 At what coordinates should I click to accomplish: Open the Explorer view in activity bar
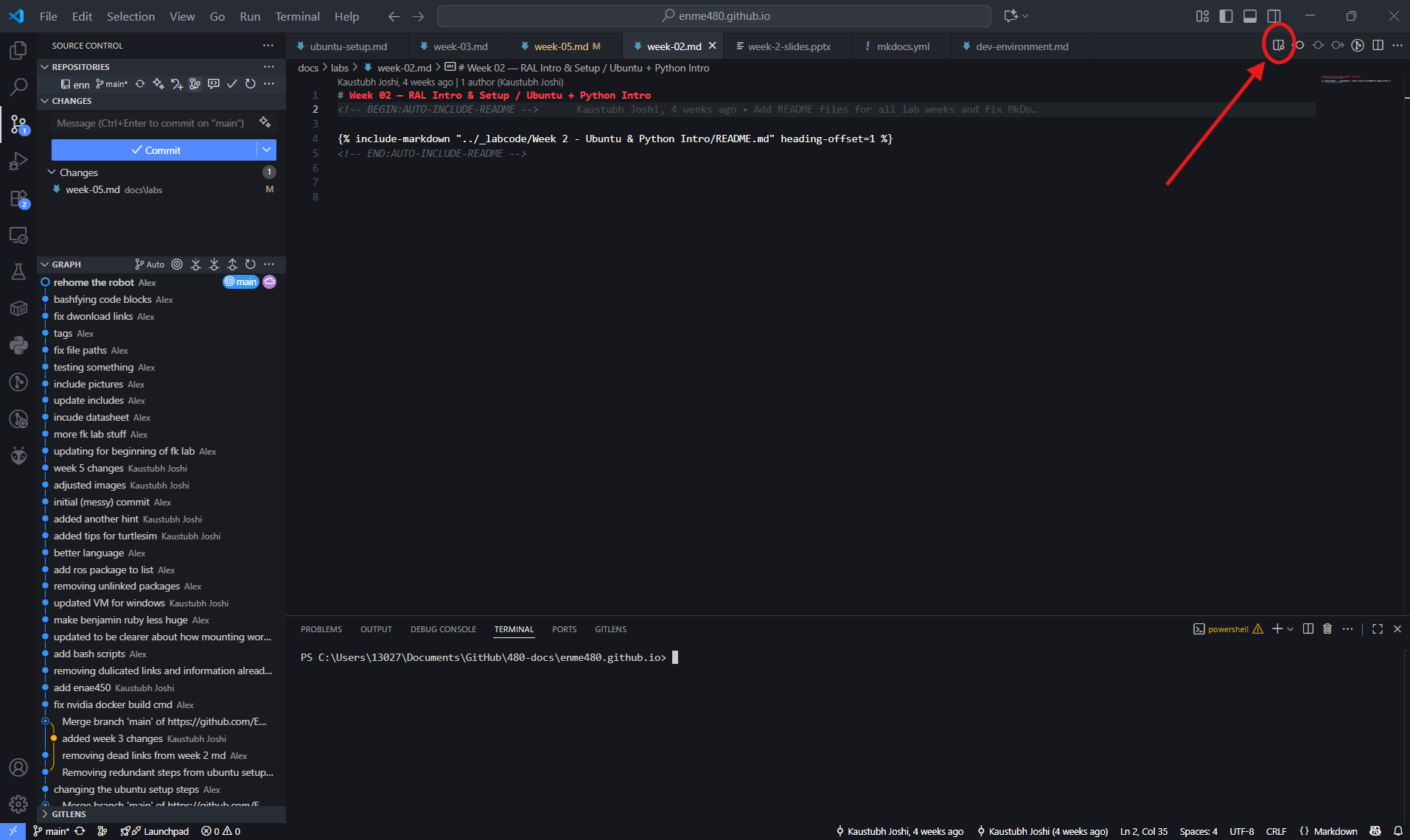point(18,50)
